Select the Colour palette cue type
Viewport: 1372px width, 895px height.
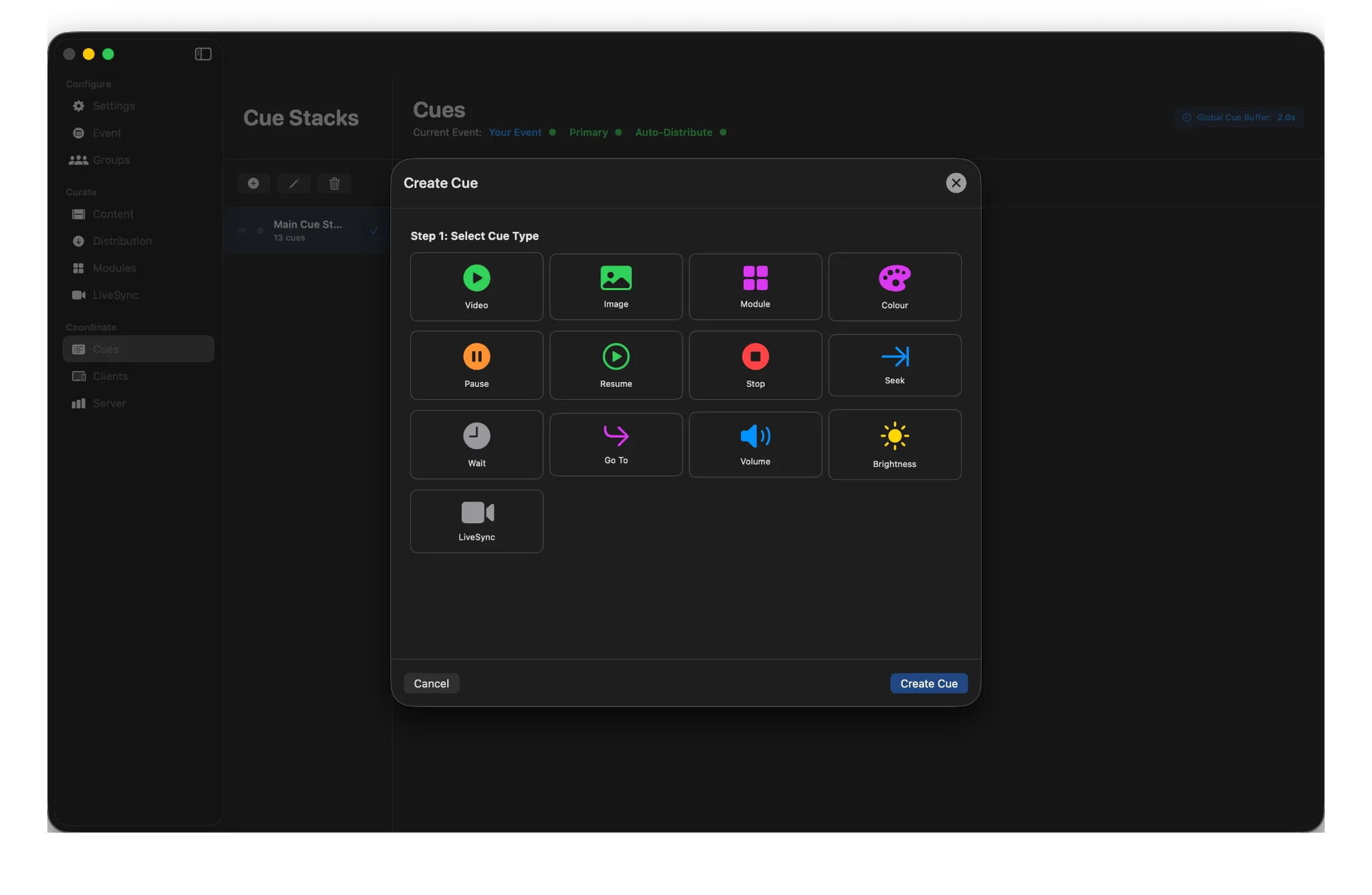894,287
